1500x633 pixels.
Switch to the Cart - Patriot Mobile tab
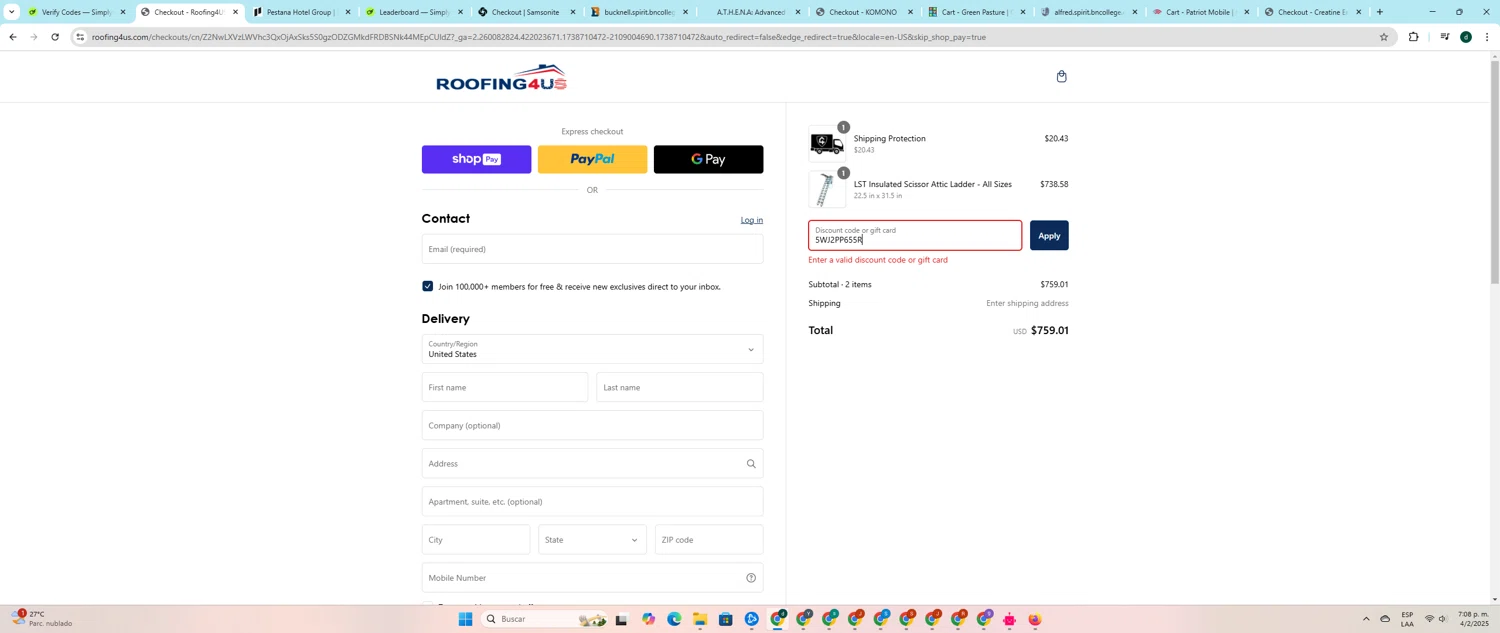1199,12
